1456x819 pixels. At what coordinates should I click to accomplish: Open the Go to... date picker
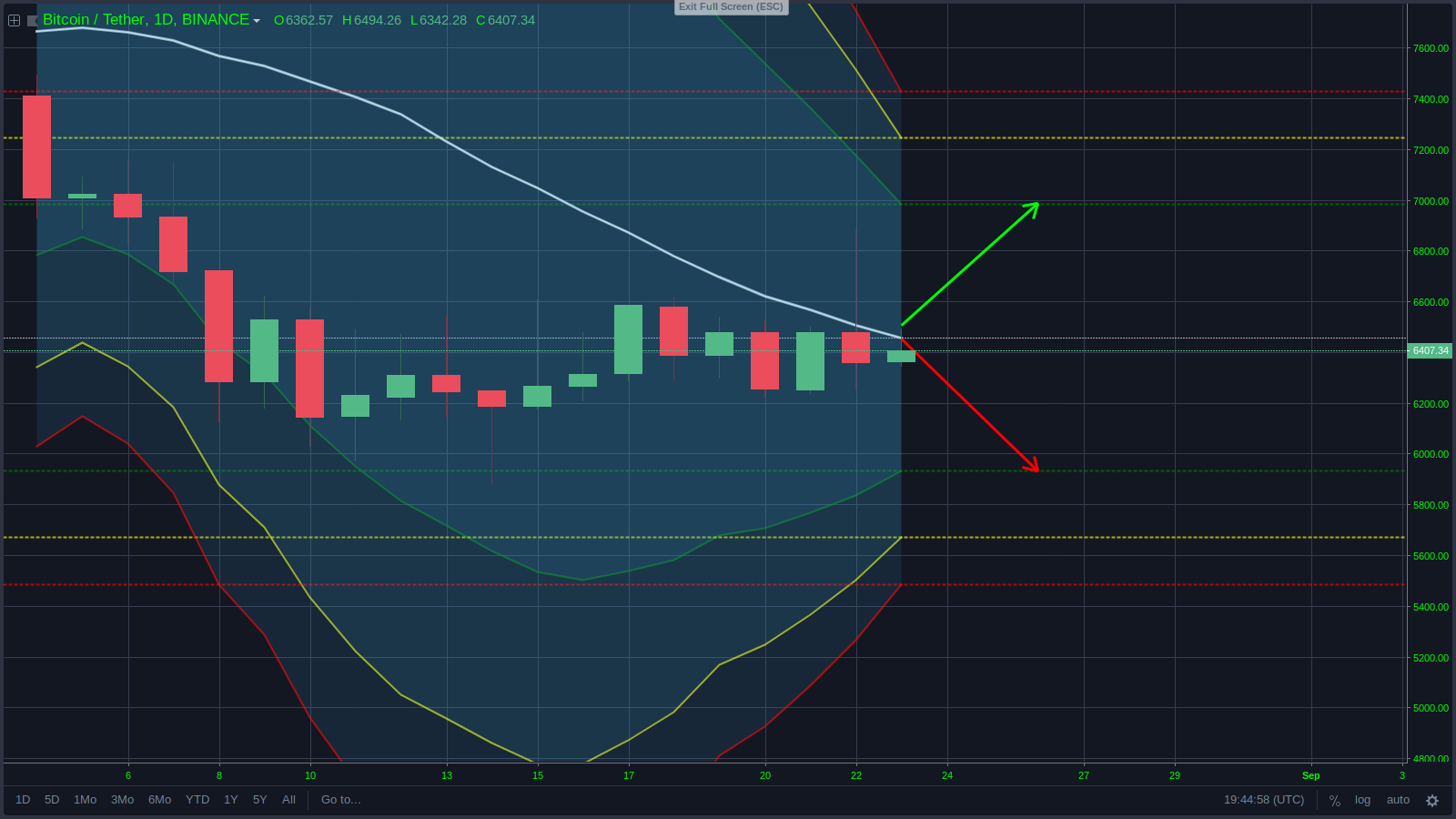click(340, 800)
